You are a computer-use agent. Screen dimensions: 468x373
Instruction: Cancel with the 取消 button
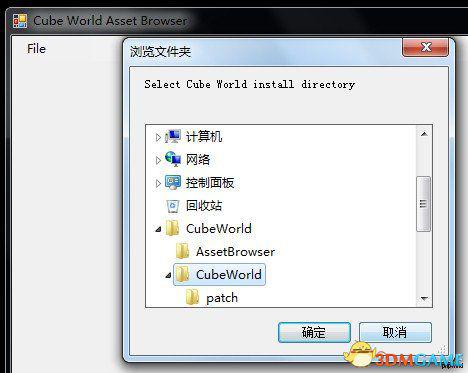(x=395, y=332)
